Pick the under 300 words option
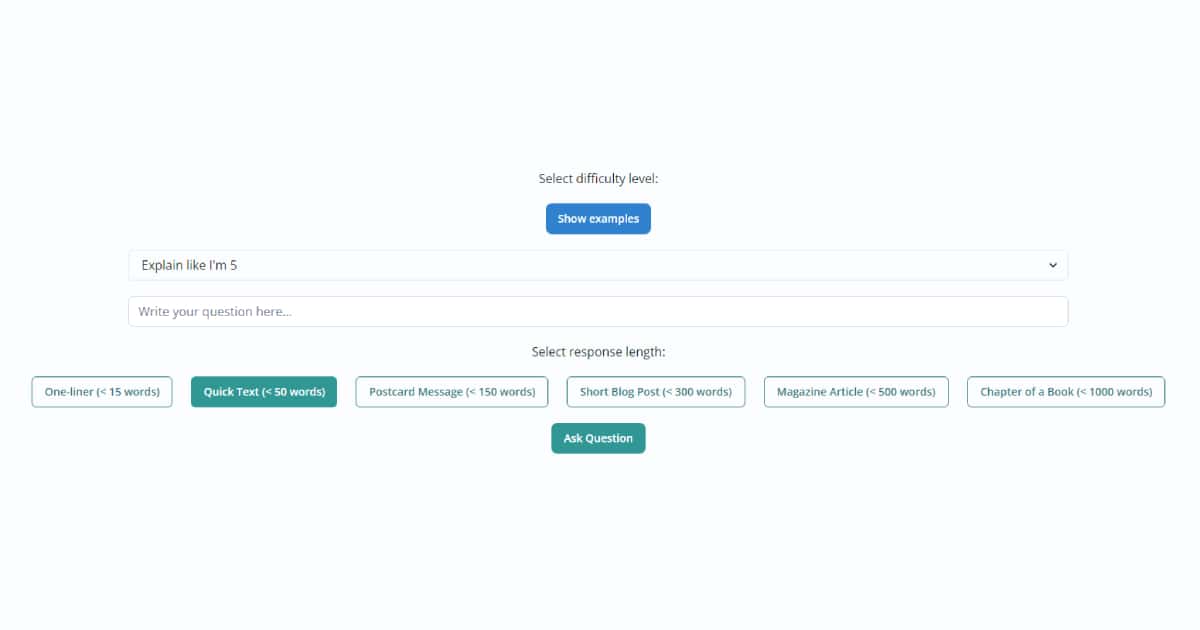This screenshot has height=630, width=1200. pyautogui.click(x=656, y=392)
